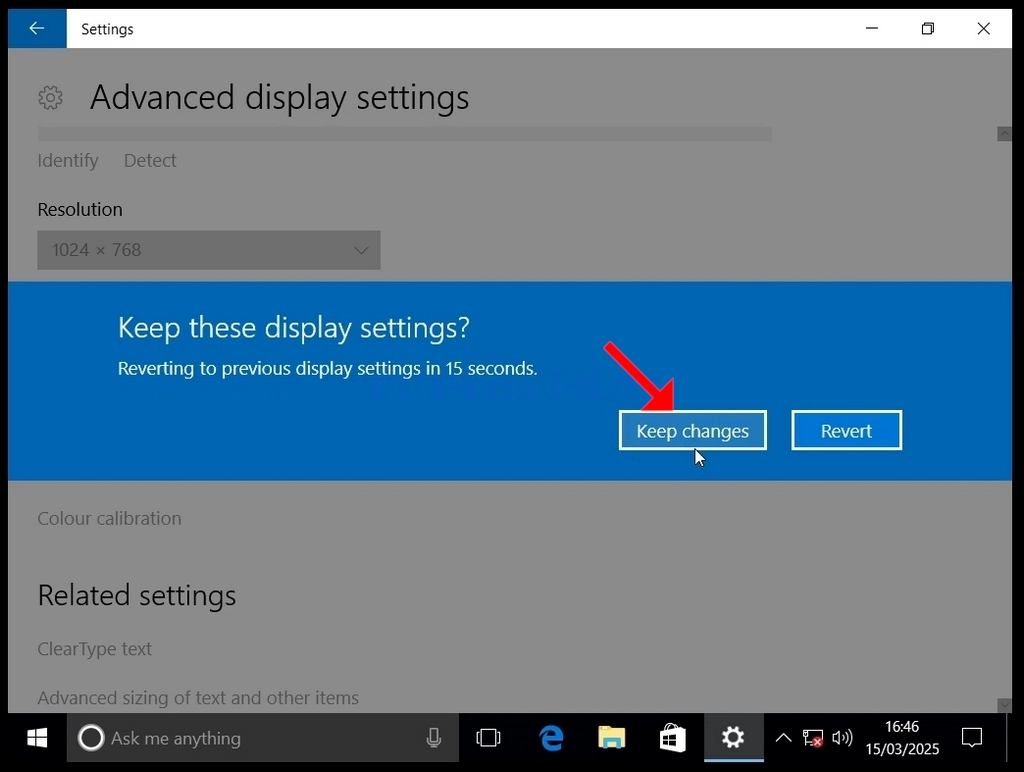Minimize the Settings window
The width and height of the screenshot is (1024, 772).
[872, 28]
